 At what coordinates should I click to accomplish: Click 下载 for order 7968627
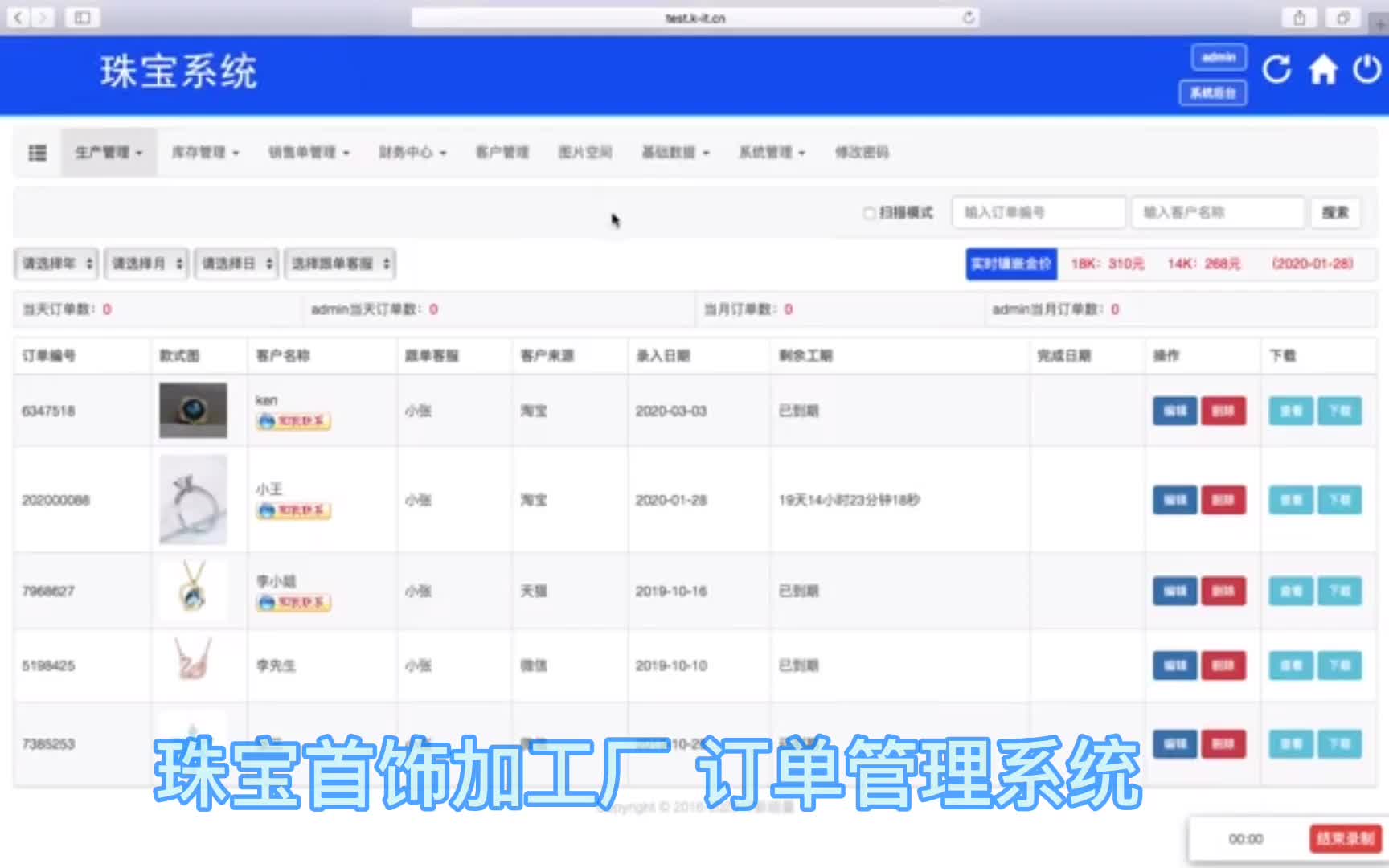tap(1339, 591)
